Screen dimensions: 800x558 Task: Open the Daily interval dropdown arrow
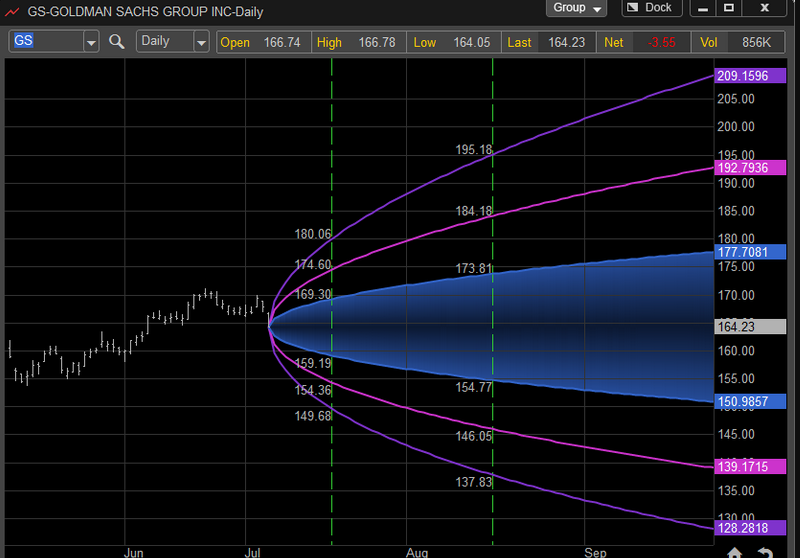[202, 42]
